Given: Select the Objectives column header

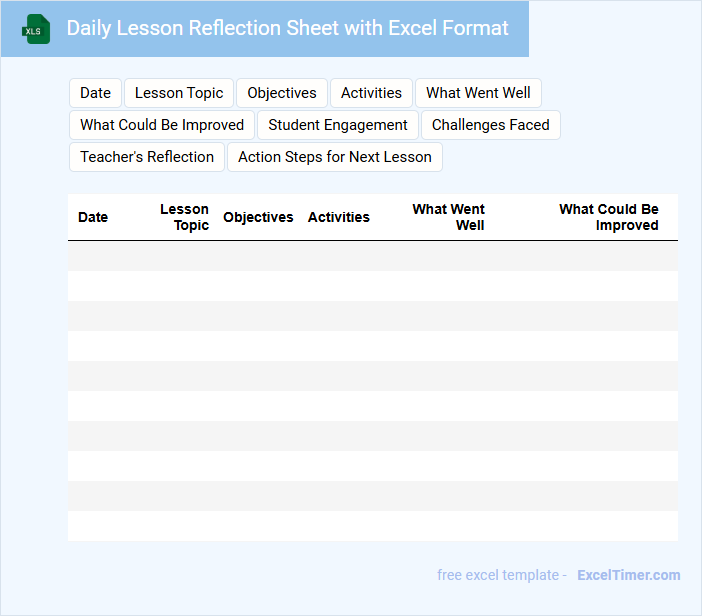Looking at the screenshot, I should [258, 217].
